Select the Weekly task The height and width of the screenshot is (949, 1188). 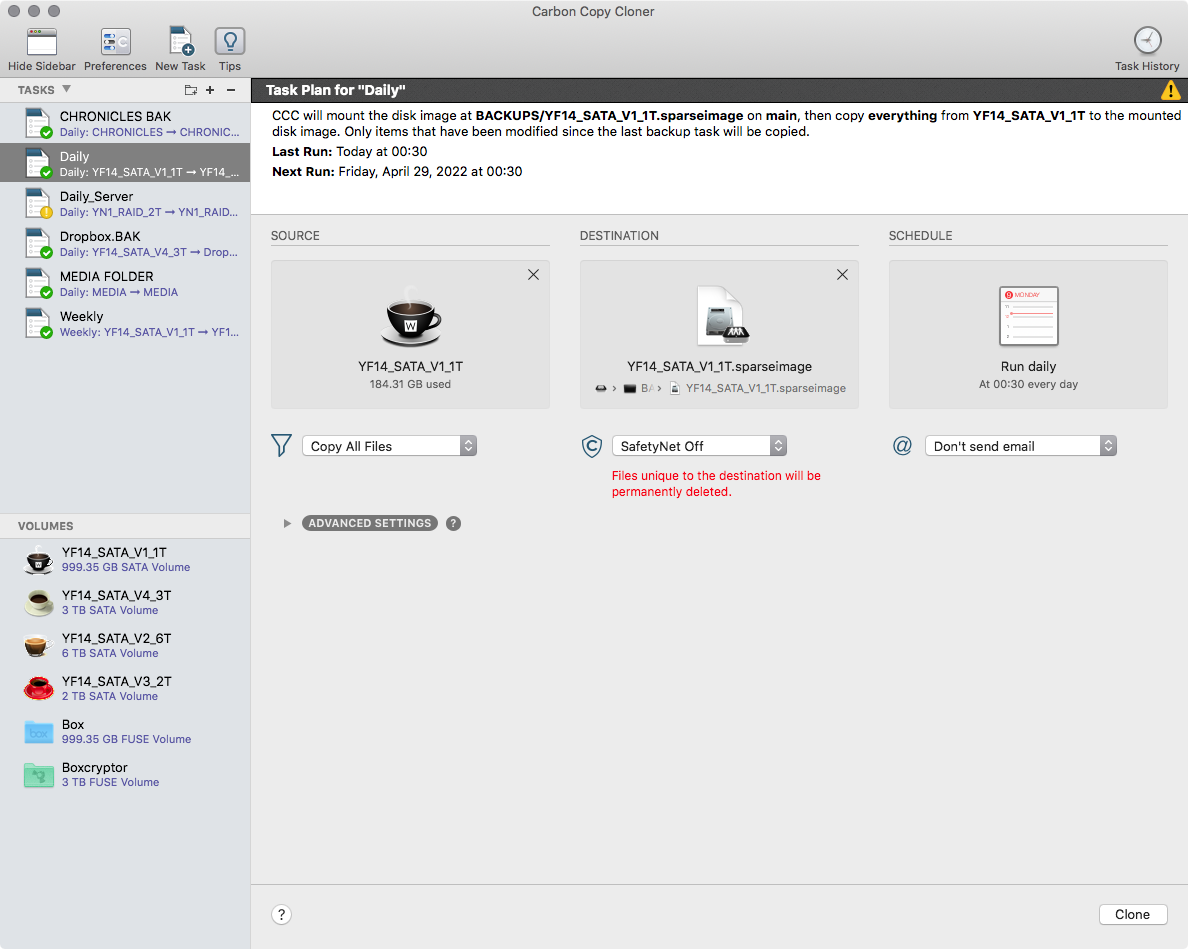click(125, 323)
